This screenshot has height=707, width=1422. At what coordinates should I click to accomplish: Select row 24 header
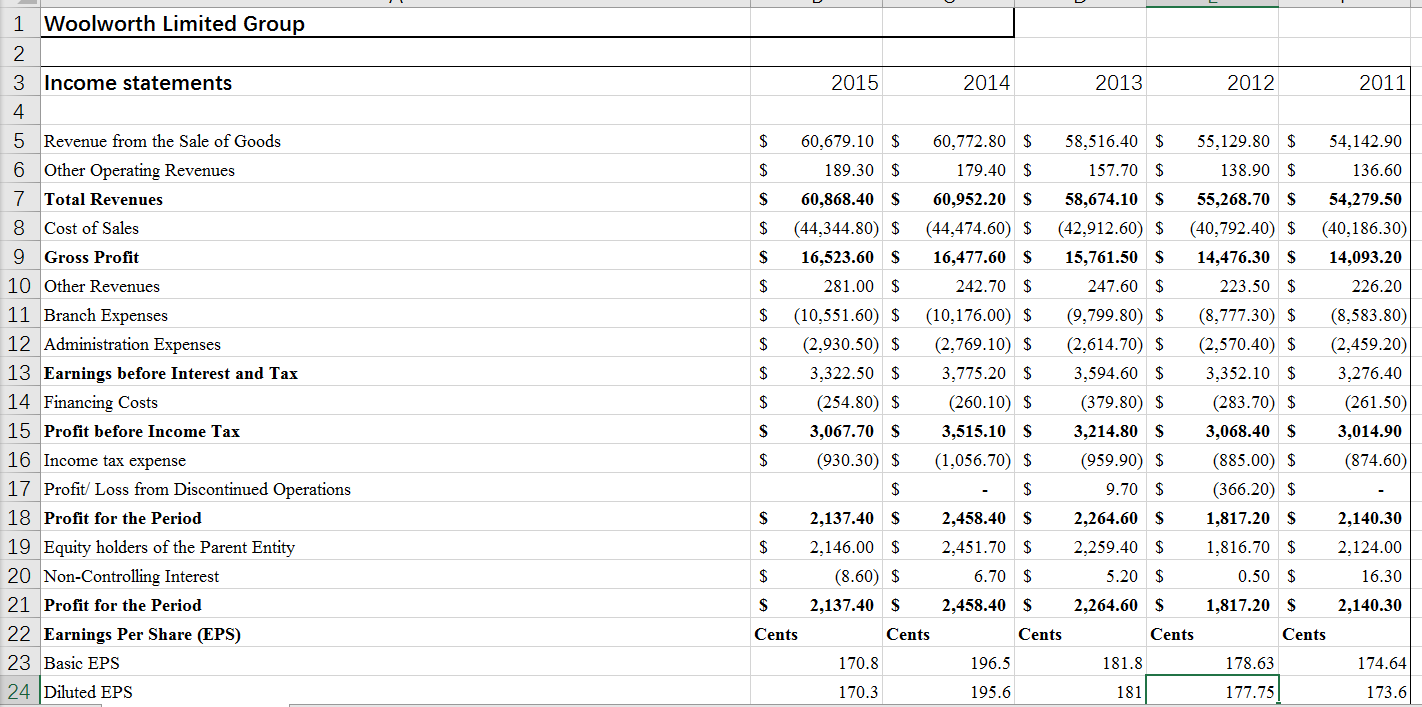[x=18, y=692]
